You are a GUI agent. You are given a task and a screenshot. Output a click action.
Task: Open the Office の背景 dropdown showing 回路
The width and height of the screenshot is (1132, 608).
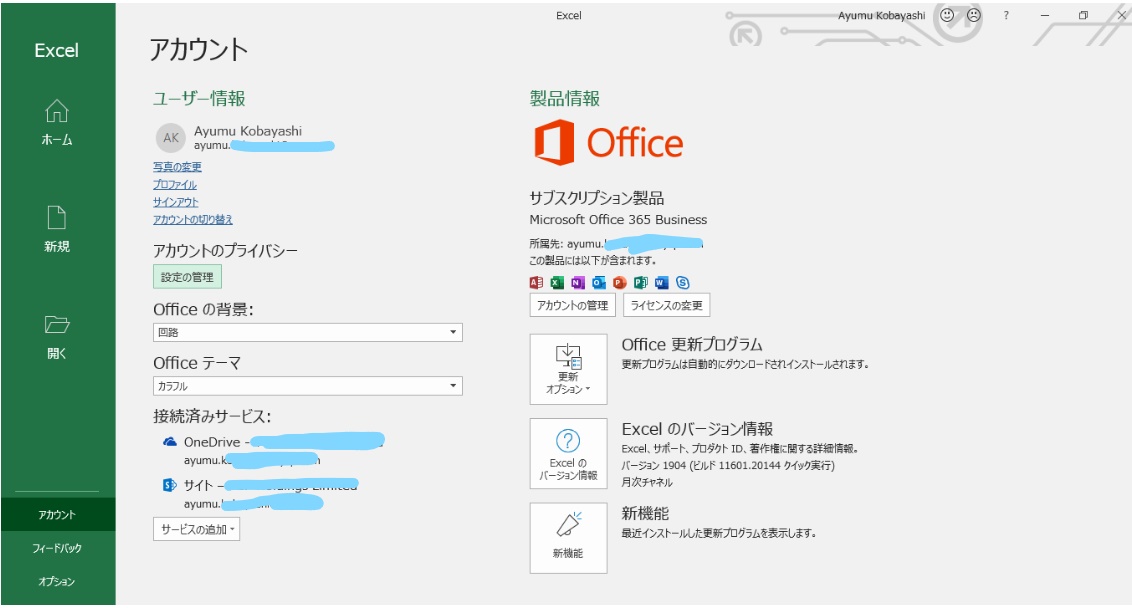click(x=308, y=332)
